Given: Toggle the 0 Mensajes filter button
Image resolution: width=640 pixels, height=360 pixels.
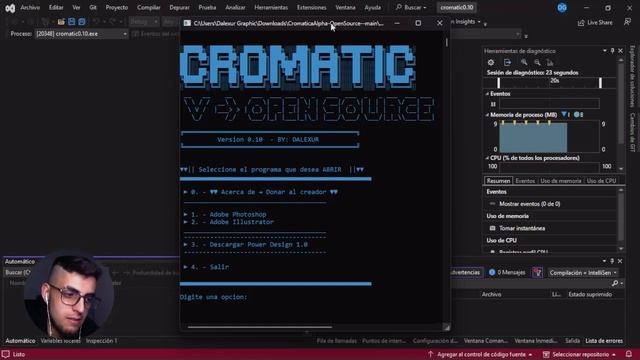Looking at the screenshot, I should (507, 272).
